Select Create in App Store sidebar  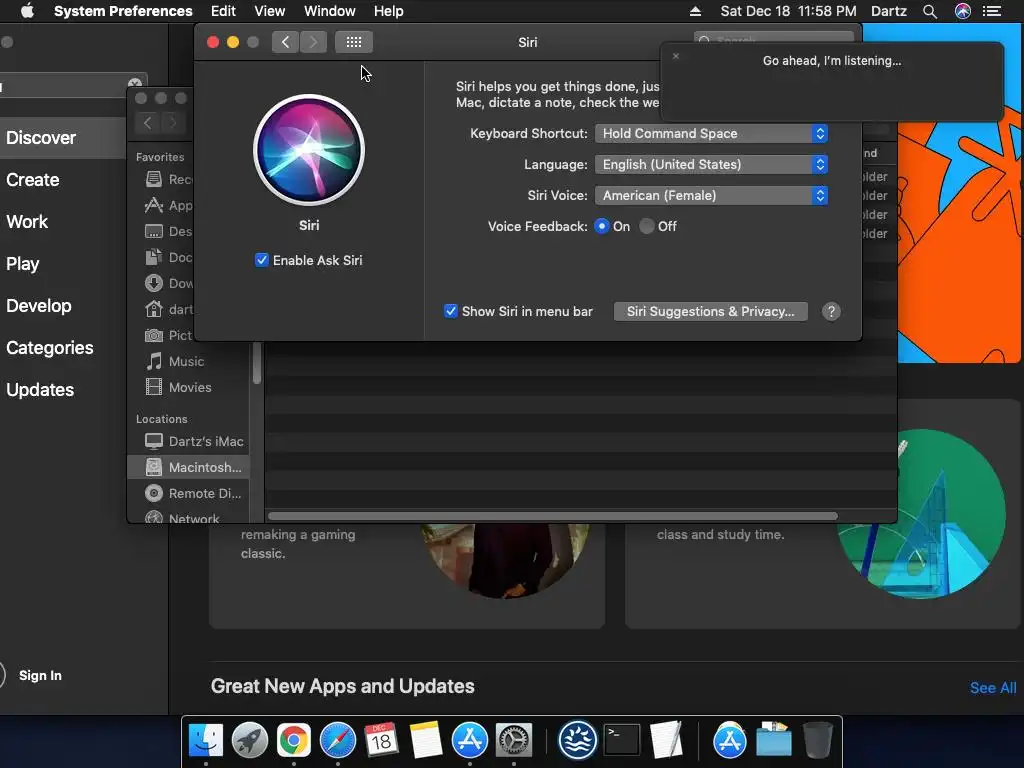pos(33,180)
